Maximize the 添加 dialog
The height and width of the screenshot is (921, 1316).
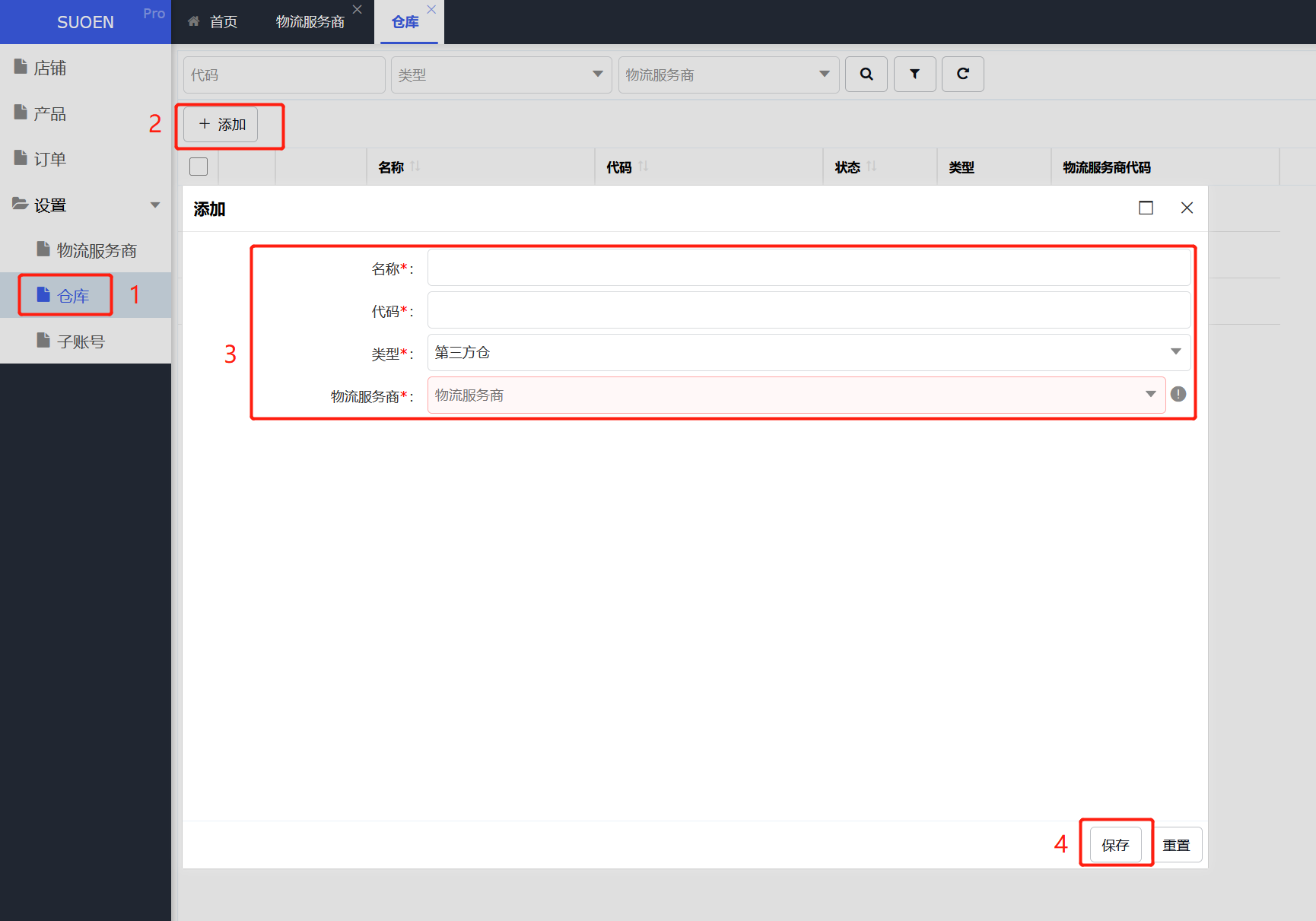[x=1146, y=208]
